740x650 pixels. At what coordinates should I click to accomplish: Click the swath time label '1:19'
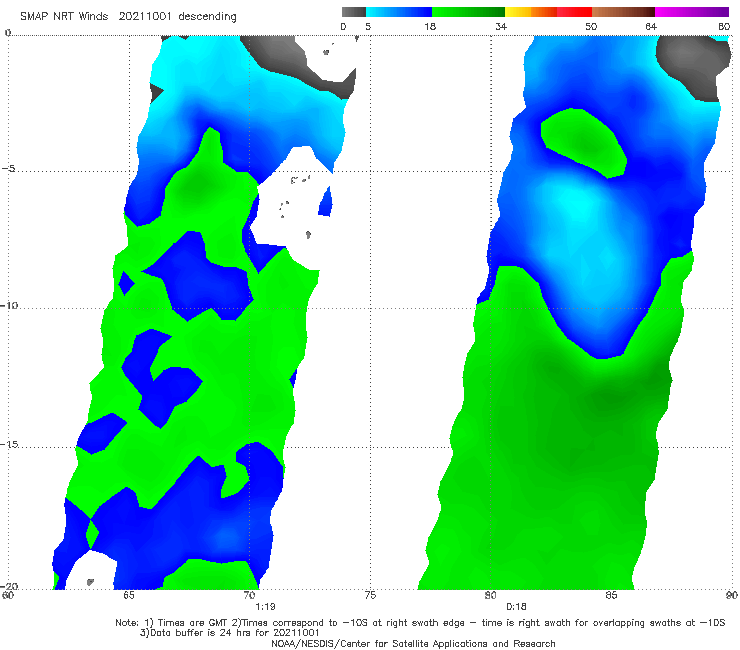[265, 607]
